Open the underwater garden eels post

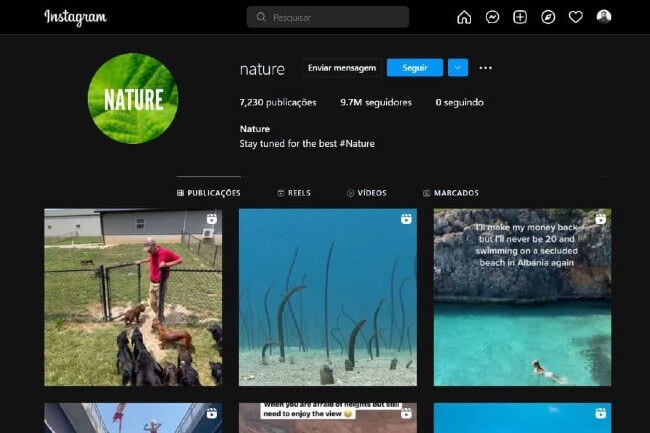(x=327, y=297)
